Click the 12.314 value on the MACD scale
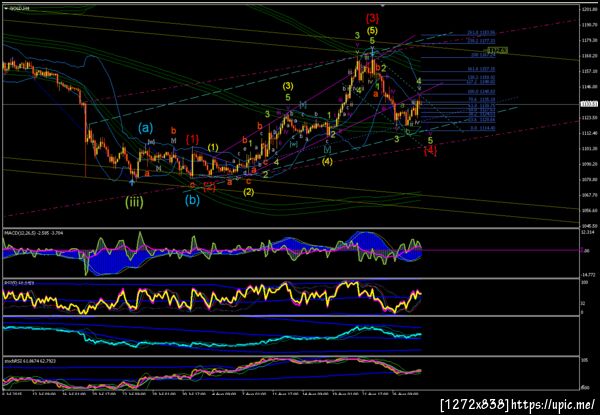Image resolution: width=600 pixels, height=415 pixels. coord(588,233)
